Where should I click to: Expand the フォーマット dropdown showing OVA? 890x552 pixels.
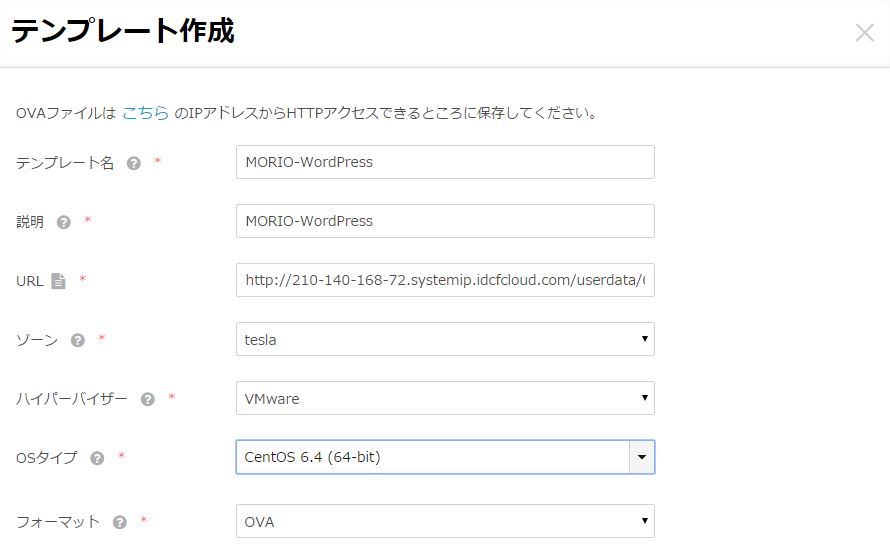click(445, 521)
